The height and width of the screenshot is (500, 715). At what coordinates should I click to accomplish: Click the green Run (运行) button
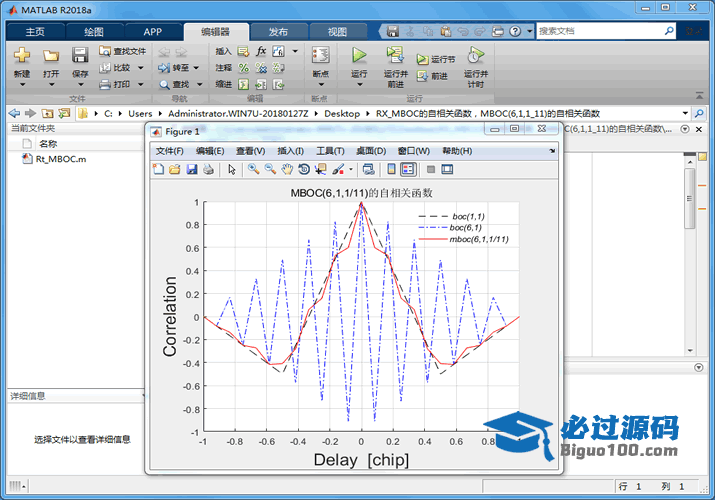(x=359, y=56)
